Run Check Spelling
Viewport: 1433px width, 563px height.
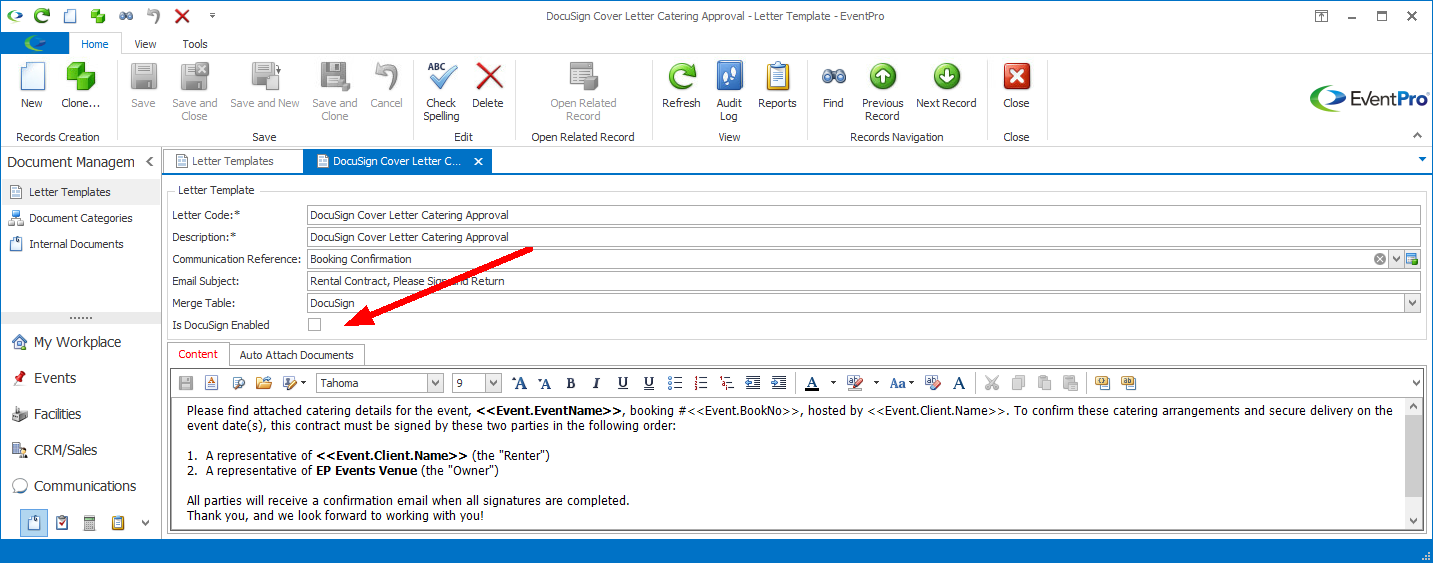441,91
